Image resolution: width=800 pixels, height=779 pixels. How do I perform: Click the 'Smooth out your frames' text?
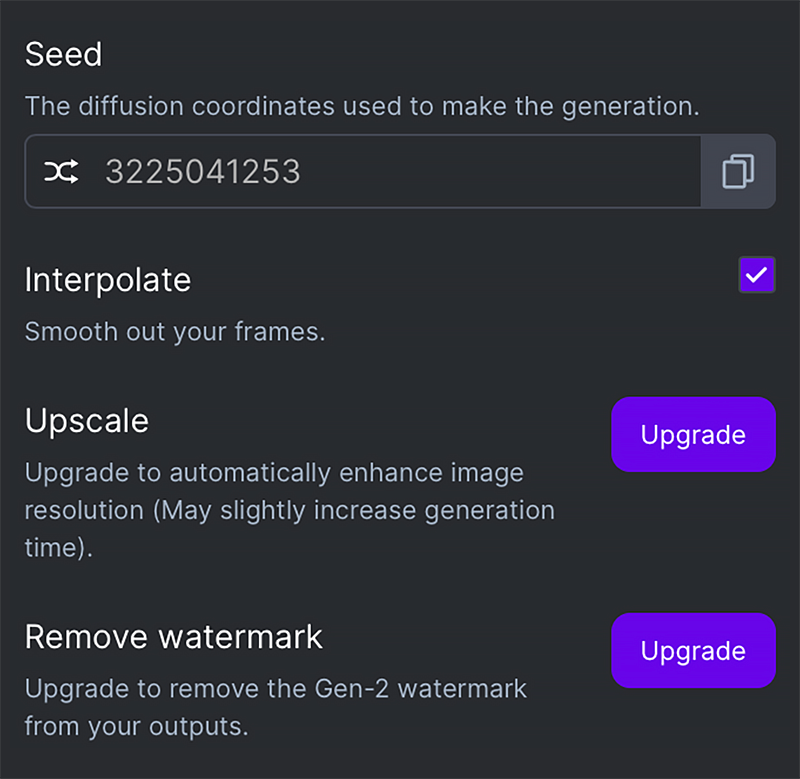(175, 331)
